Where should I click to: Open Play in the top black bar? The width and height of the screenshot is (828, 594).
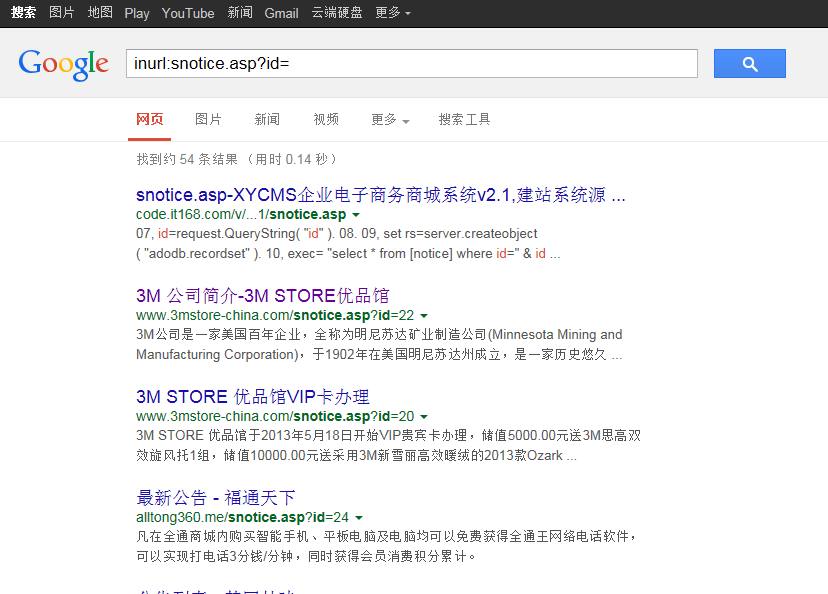[x=137, y=13]
